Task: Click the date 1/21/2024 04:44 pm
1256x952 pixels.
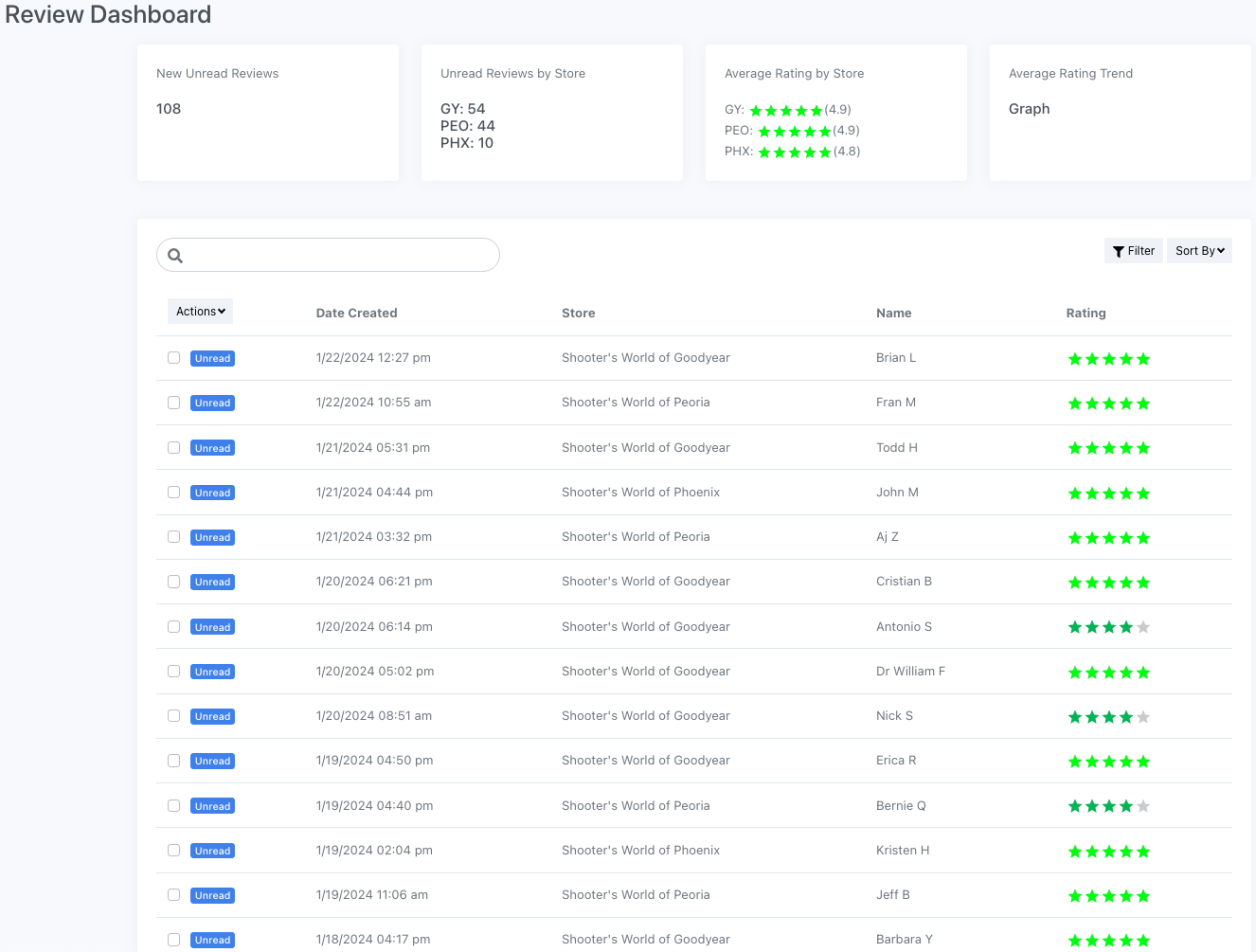Action: click(x=374, y=492)
